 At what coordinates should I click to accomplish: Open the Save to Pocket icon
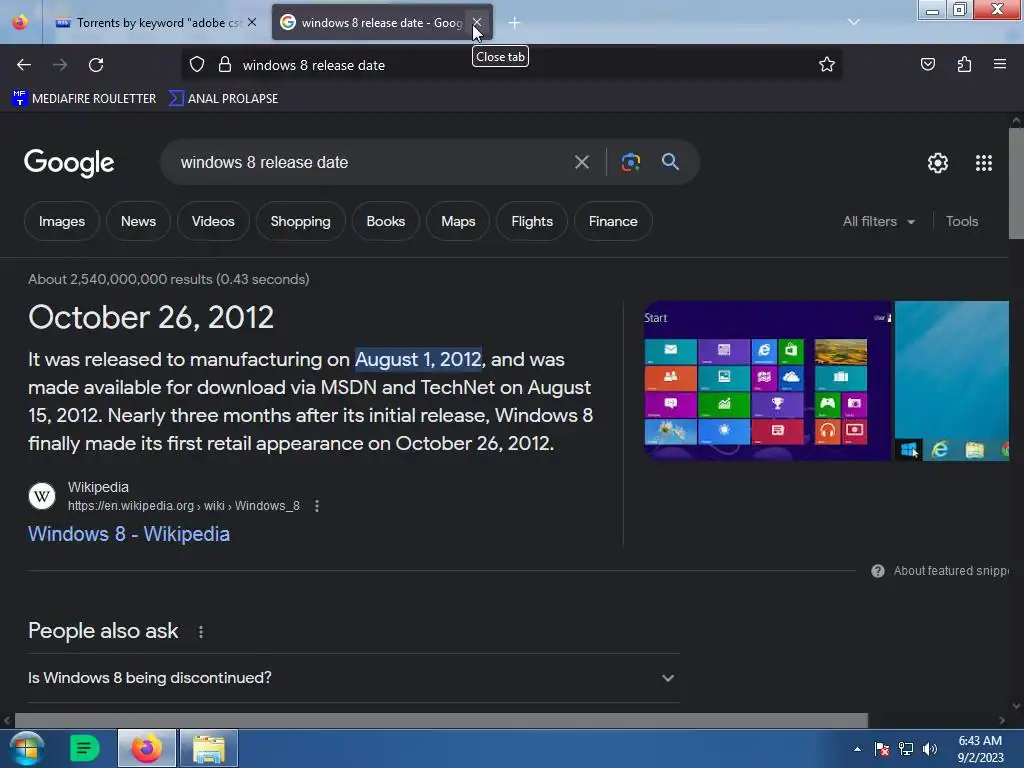coord(927,64)
